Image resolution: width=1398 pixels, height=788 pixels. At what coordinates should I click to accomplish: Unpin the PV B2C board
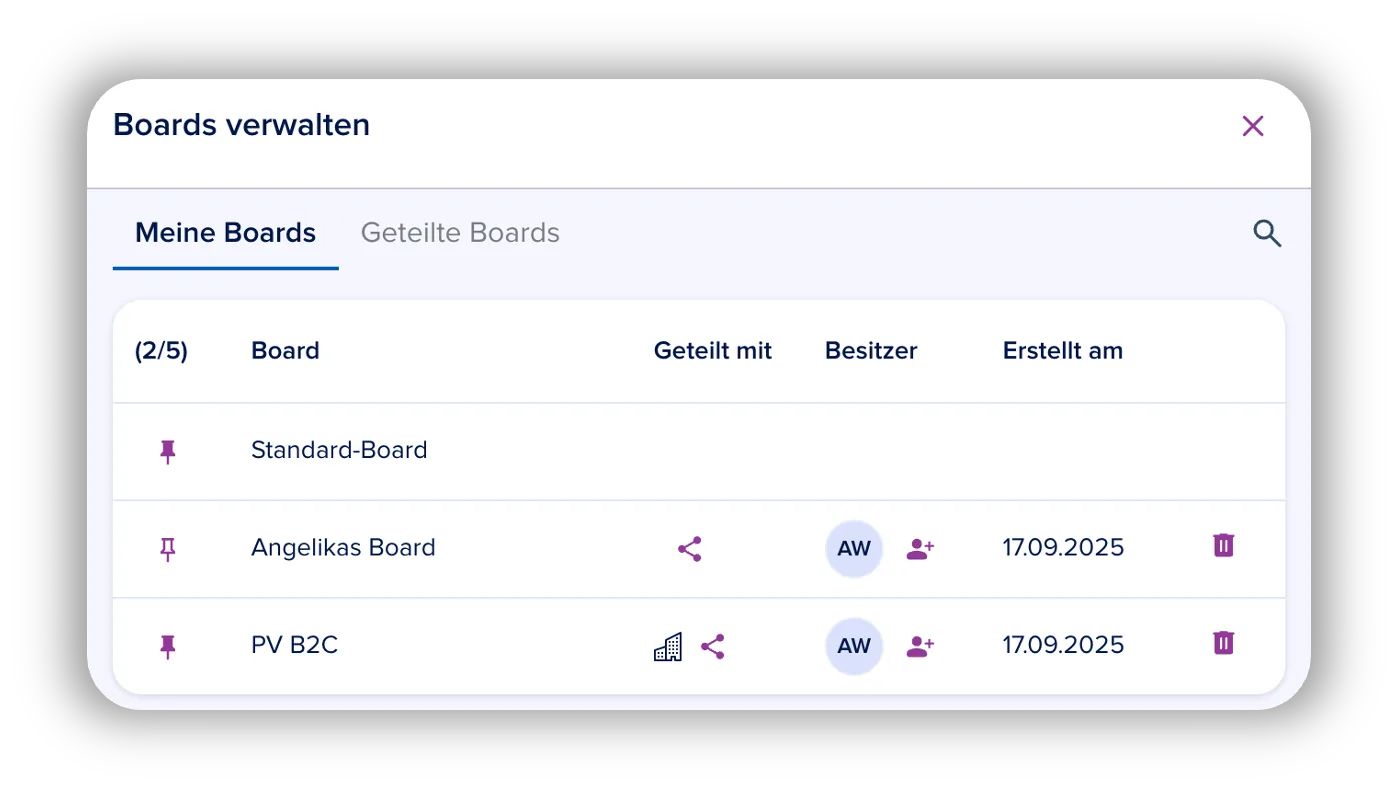pos(168,647)
